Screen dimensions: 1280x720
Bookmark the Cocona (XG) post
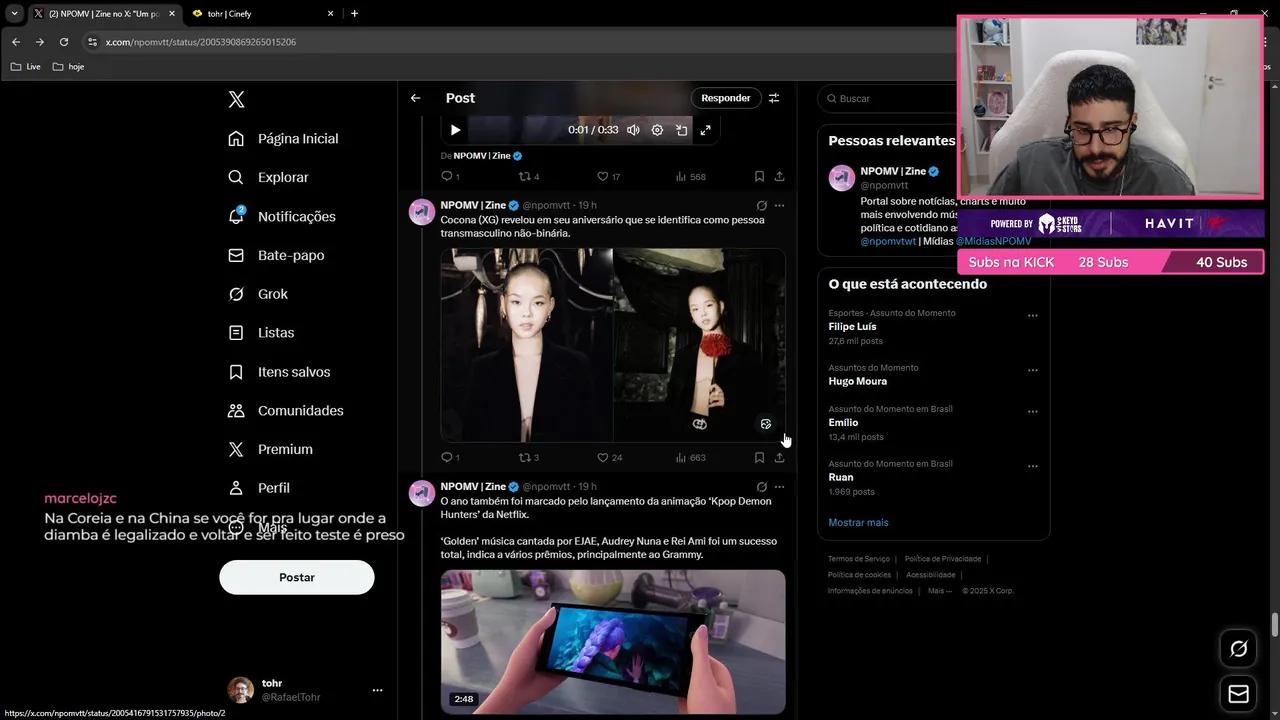pyautogui.click(x=759, y=457)
